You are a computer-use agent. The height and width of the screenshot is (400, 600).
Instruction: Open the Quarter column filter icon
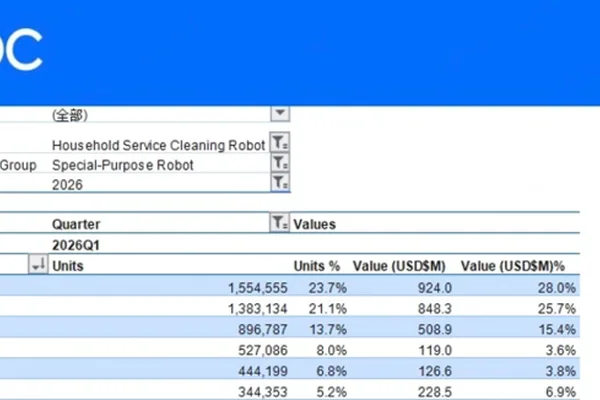280,223
